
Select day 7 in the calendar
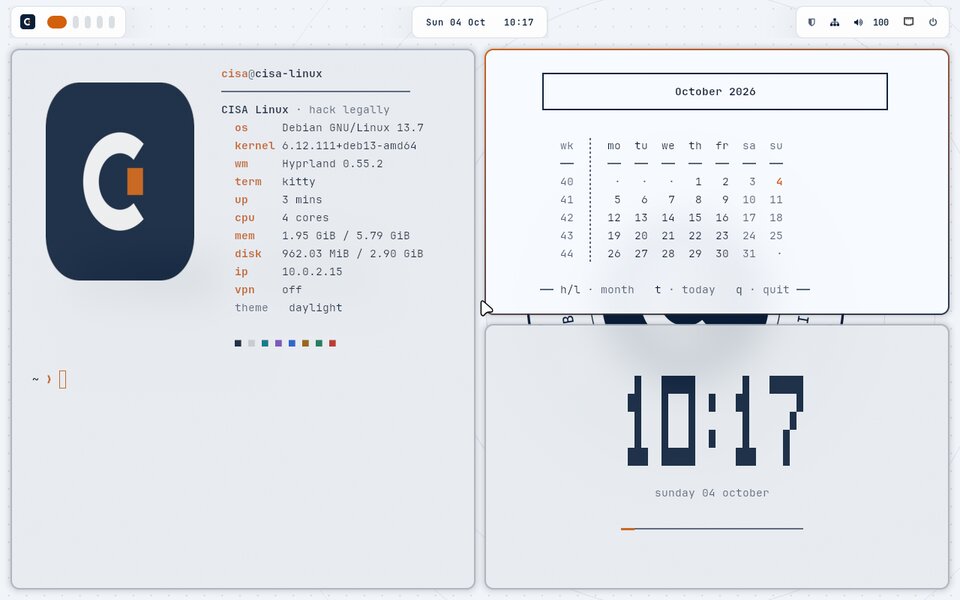(x=671, y=200)
